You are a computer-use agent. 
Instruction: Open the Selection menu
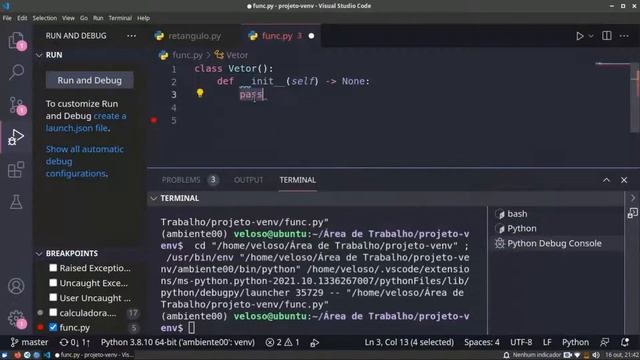tap(44, 18)
